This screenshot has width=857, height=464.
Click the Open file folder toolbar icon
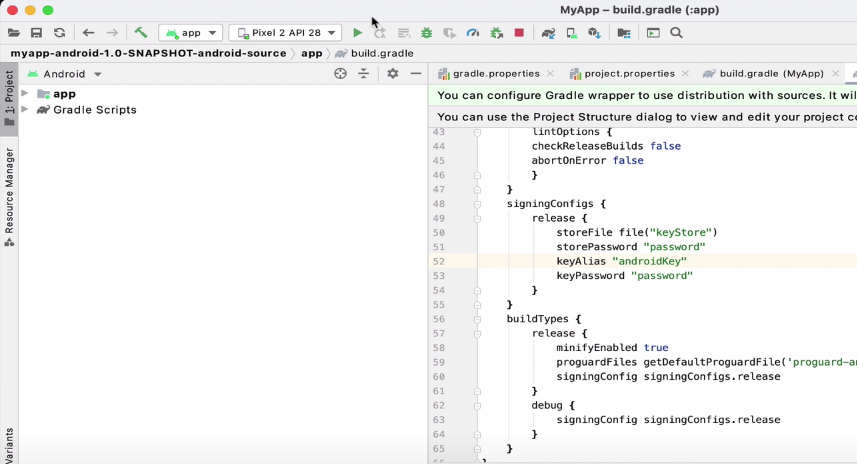coord(14,33)
